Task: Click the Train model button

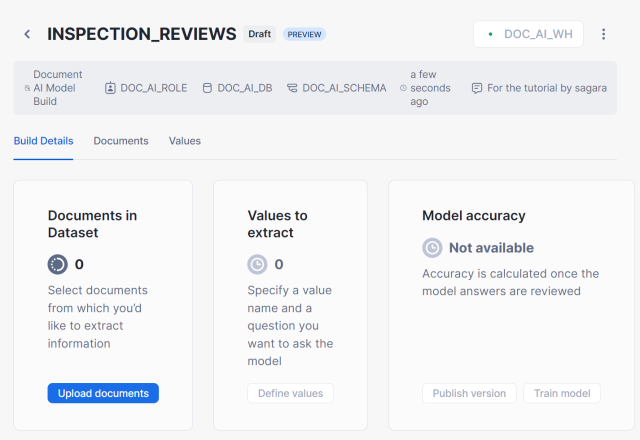Action: [562, 393]
